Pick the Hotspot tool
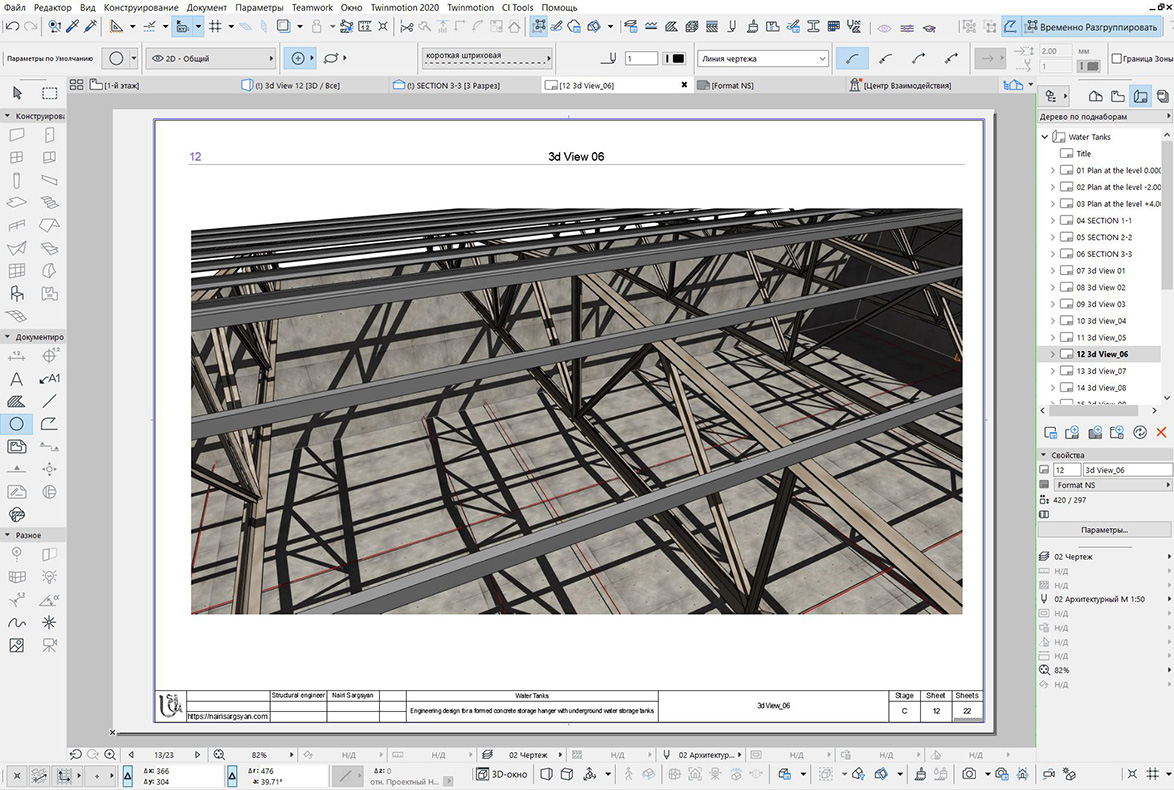1174x790 pixels. (x=49, y=622)
